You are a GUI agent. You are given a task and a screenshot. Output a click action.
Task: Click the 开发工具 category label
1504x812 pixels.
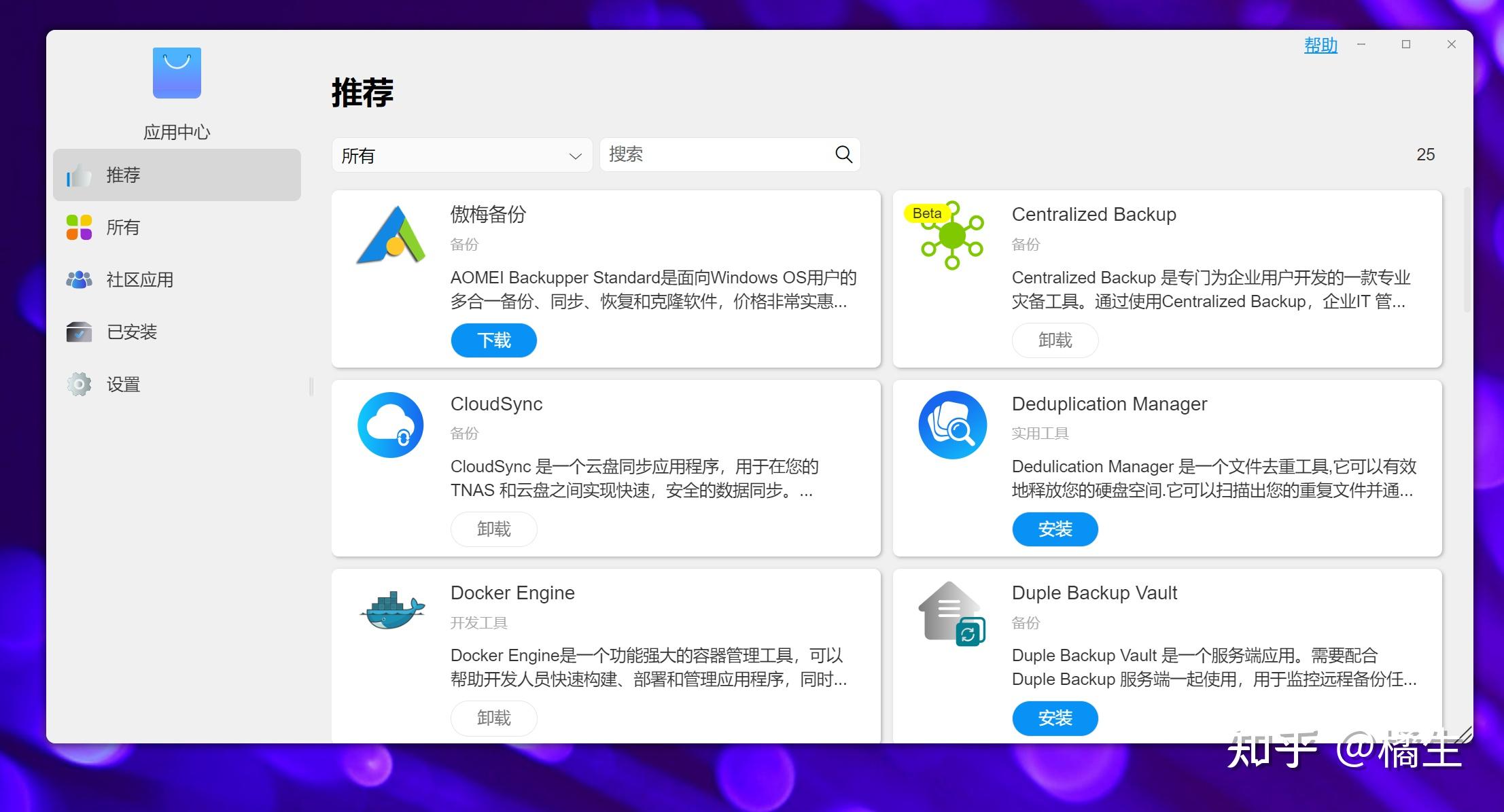point(478,622)
